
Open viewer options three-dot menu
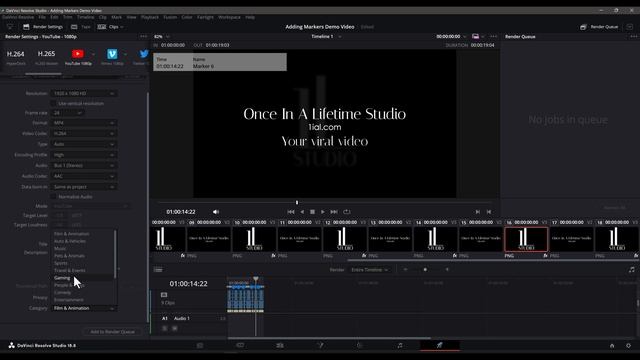[493, 36]
